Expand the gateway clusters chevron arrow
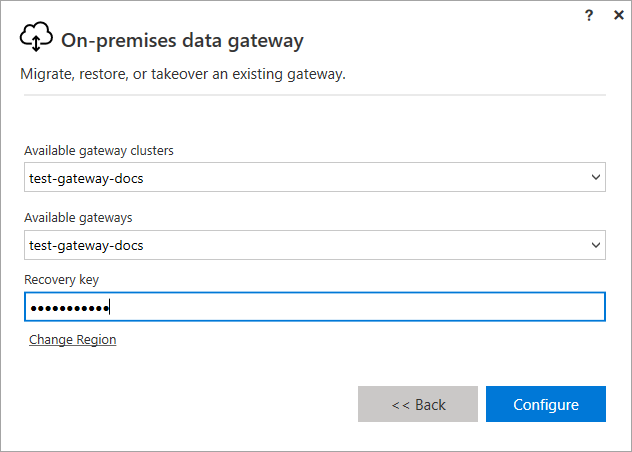 tap(596, 178)
